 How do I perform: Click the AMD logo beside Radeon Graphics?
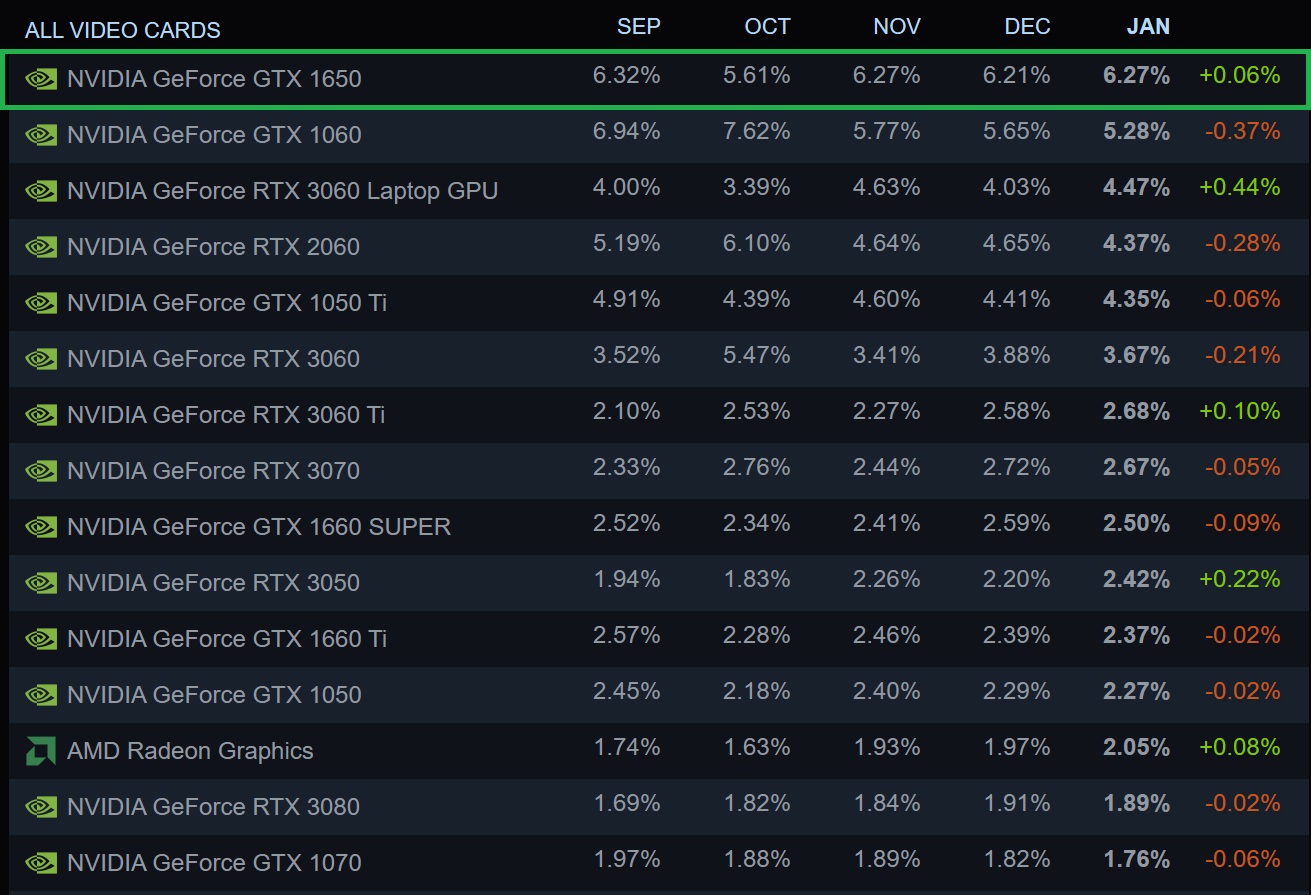tap(41, 751)
